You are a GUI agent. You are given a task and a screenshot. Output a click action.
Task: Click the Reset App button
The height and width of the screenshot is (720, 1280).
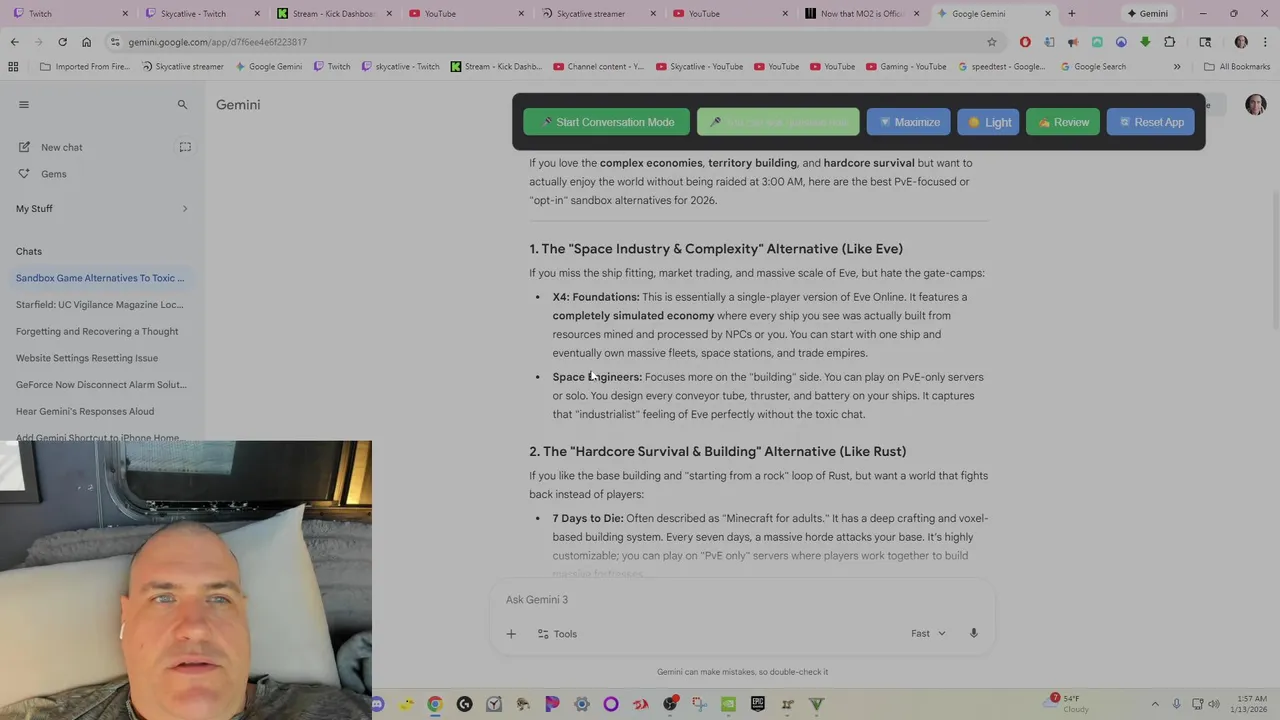pos(1150,122)
